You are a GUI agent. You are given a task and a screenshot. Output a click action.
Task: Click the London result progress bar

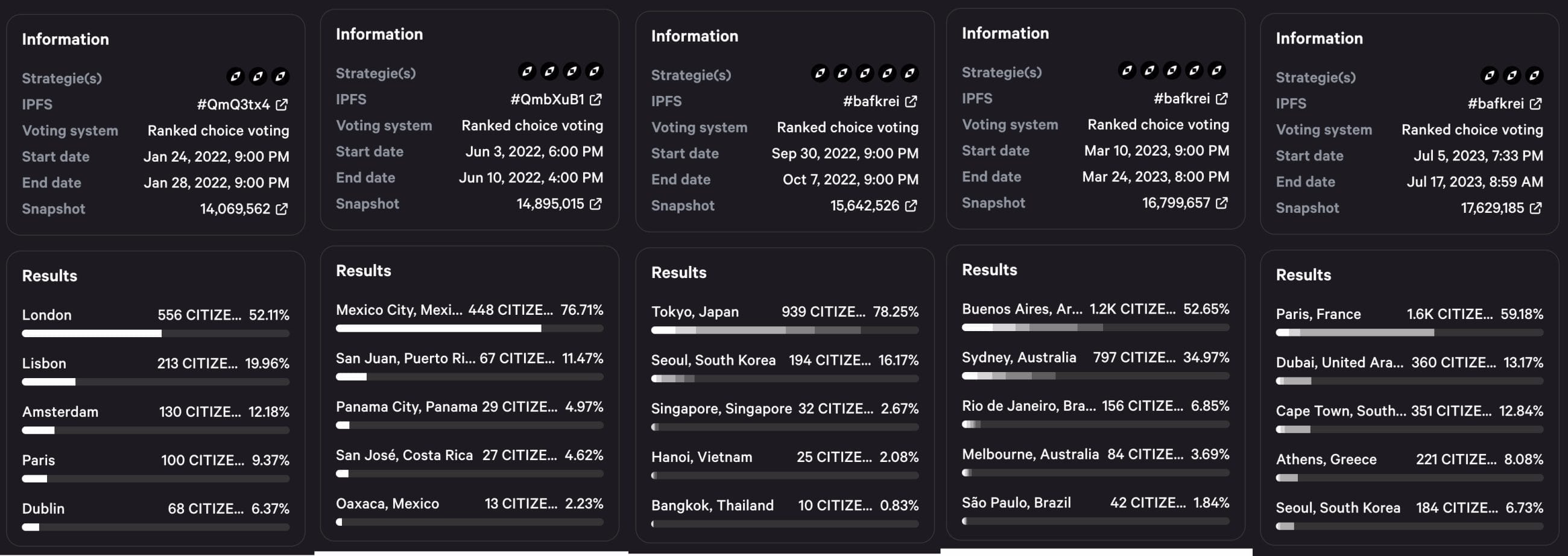pyautogui.click(x=155, y=333)
